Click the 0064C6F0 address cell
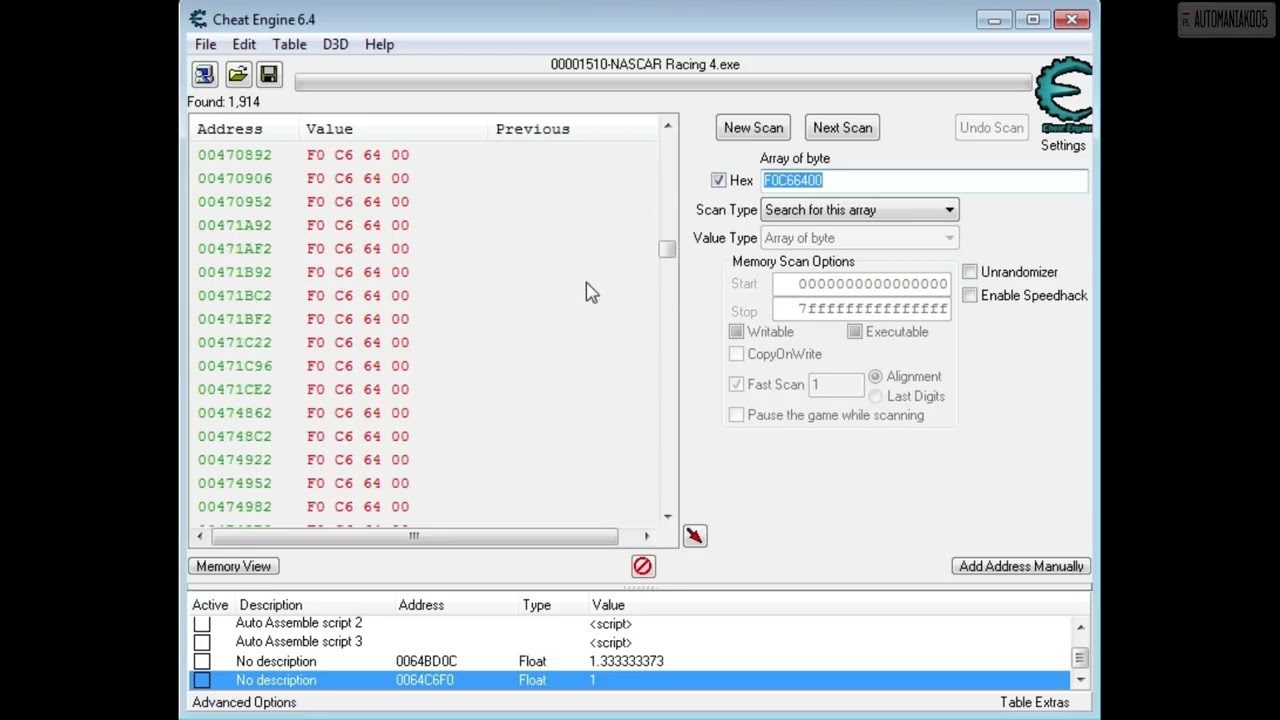This screenshot has height=720, width=1280. [x=425, y=680]
